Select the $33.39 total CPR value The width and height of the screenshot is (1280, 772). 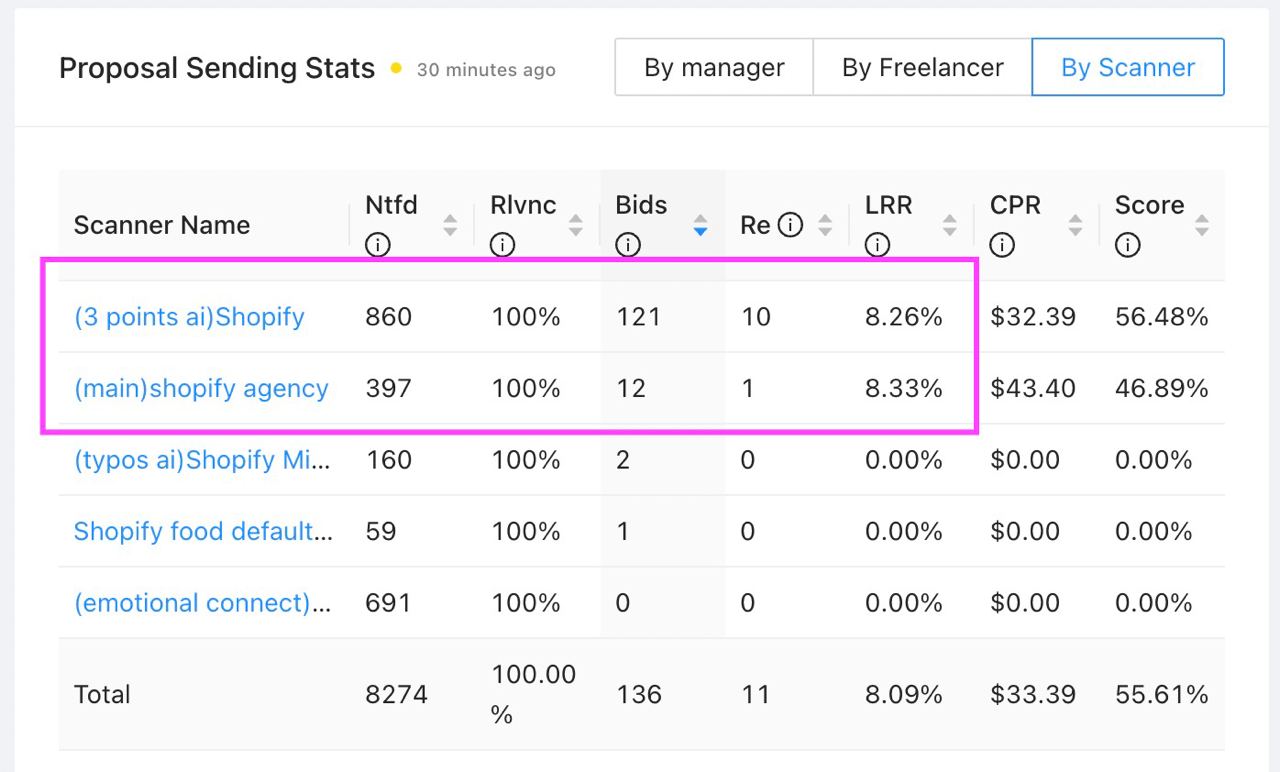1033,694
